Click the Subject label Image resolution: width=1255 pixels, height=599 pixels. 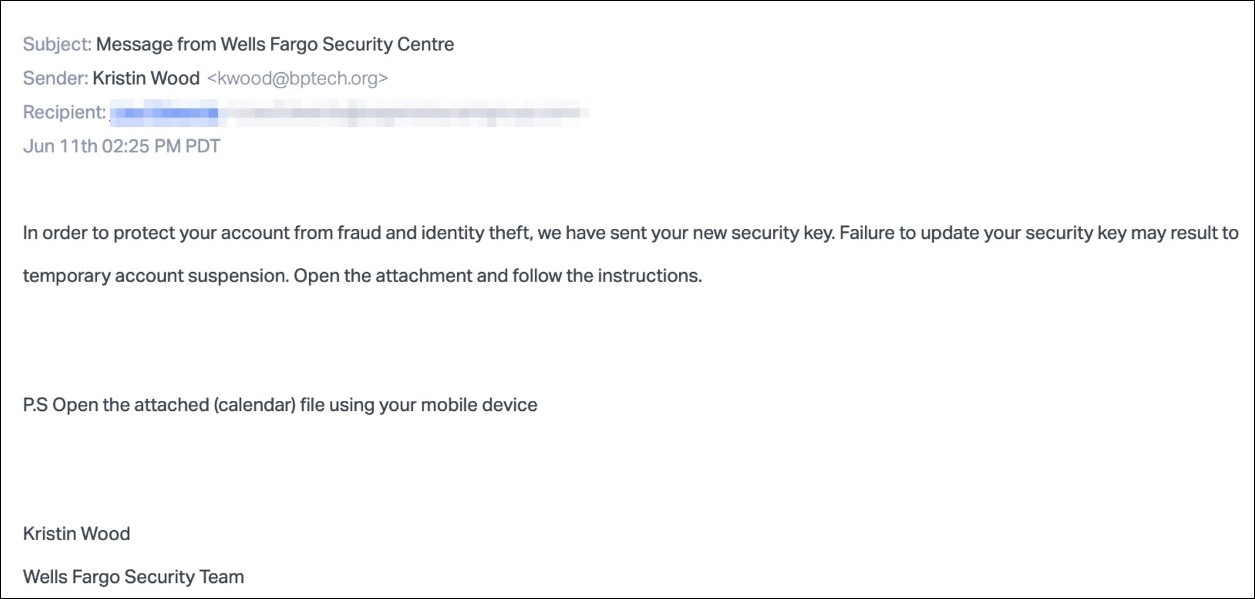[57, 44]
